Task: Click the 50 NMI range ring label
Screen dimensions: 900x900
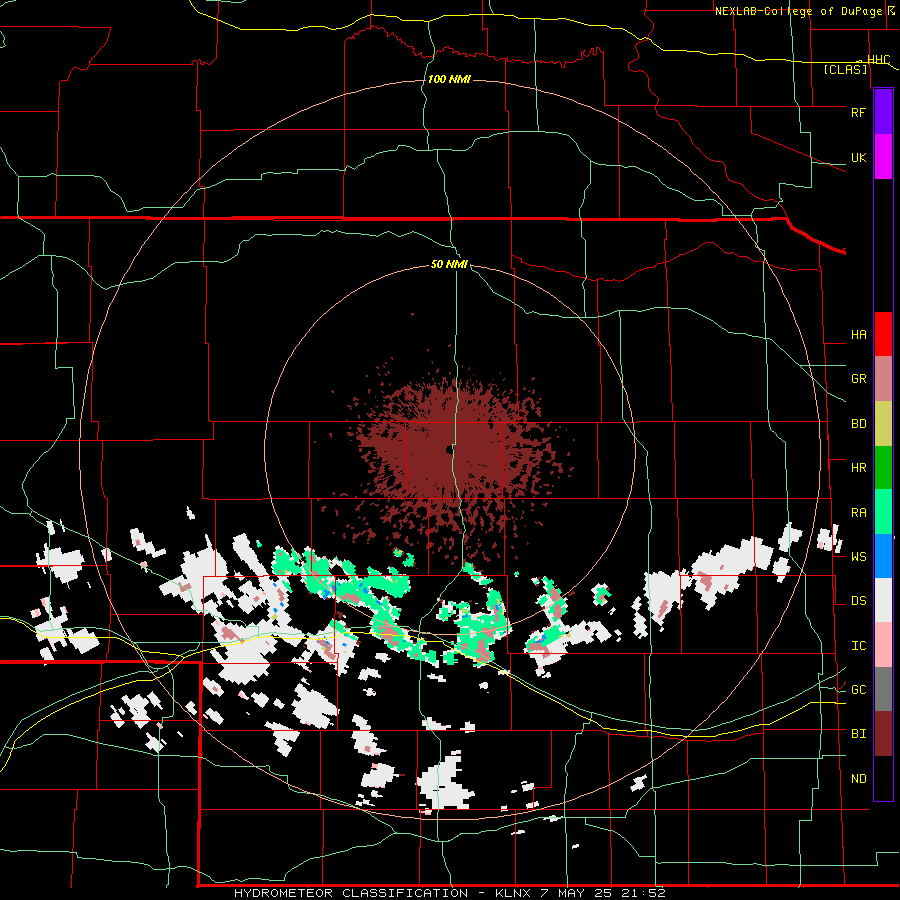Action: 449,264
